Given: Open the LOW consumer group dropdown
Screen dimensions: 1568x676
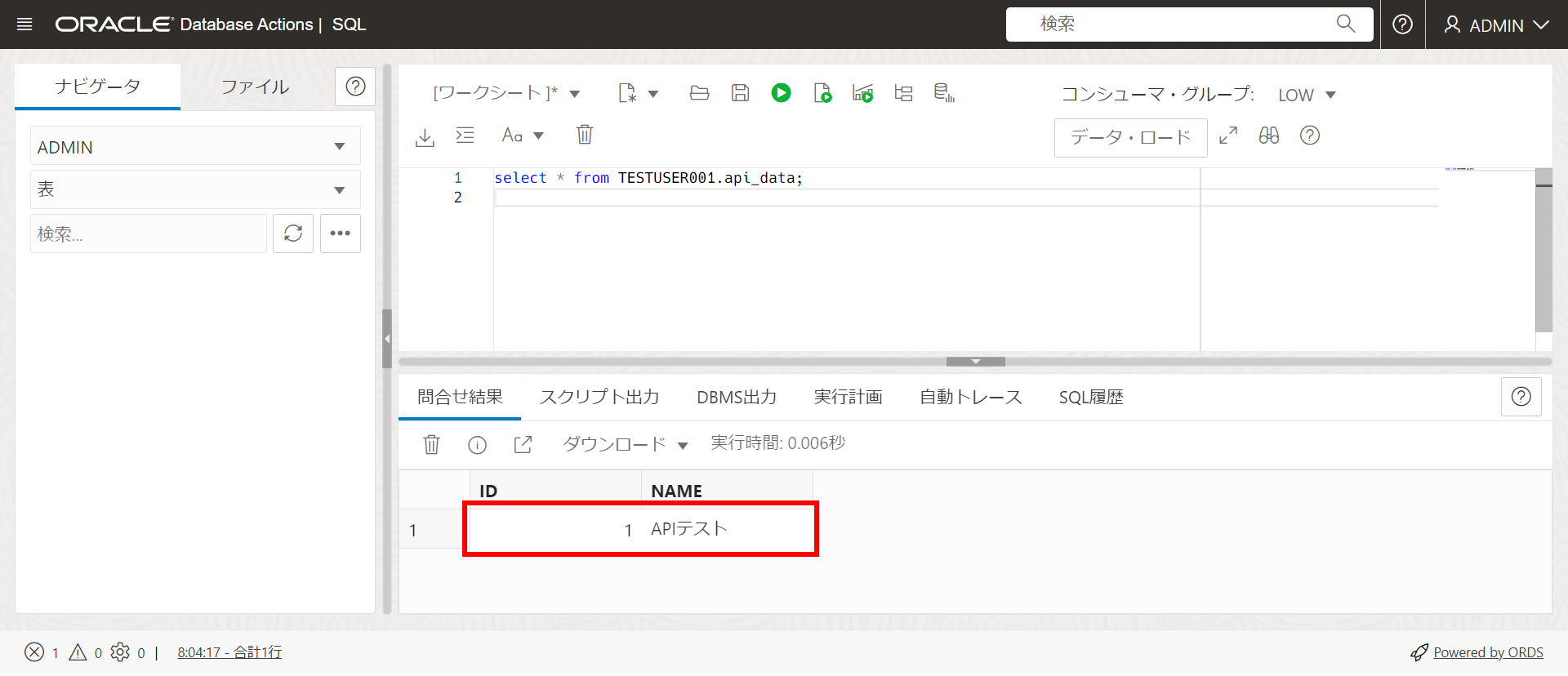Looking at the screenshot, I should [1307, 95].
